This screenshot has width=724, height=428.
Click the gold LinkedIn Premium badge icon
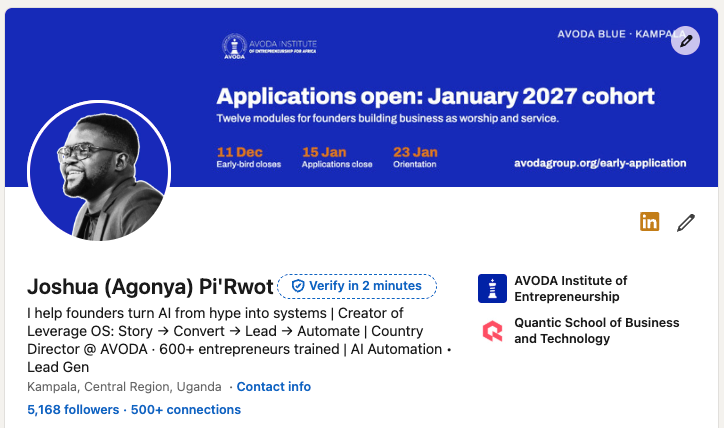click(649, 222)
